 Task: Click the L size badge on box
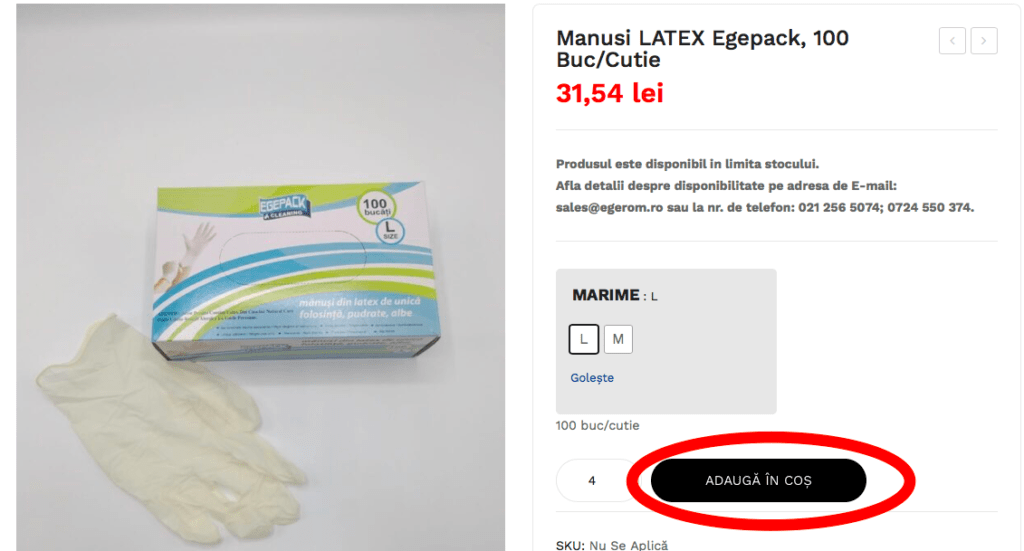pos(390,230)
